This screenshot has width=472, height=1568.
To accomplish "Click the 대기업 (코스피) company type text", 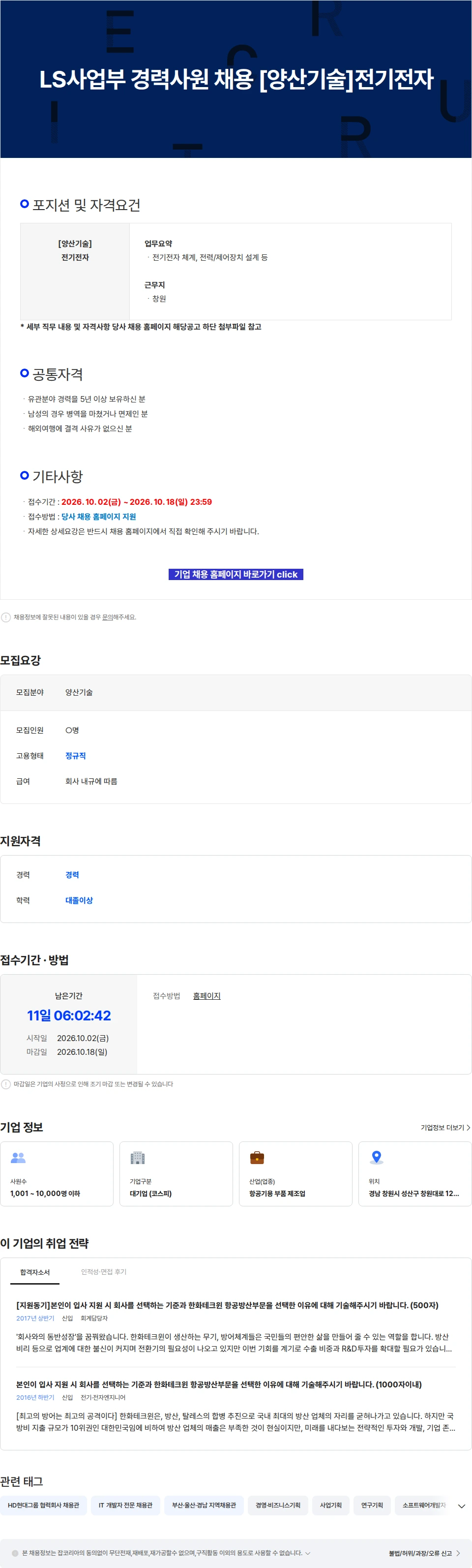I will [x=151, y=1194].
